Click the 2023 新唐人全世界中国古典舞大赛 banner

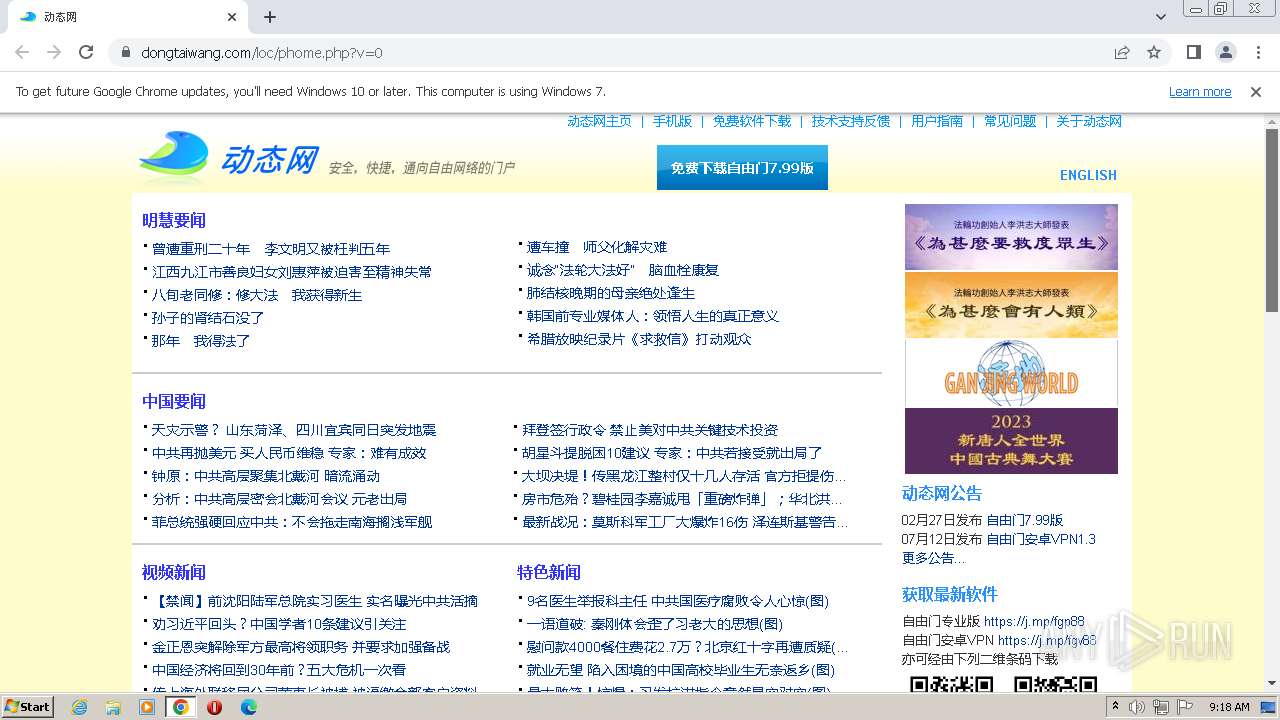point(1011,440)
